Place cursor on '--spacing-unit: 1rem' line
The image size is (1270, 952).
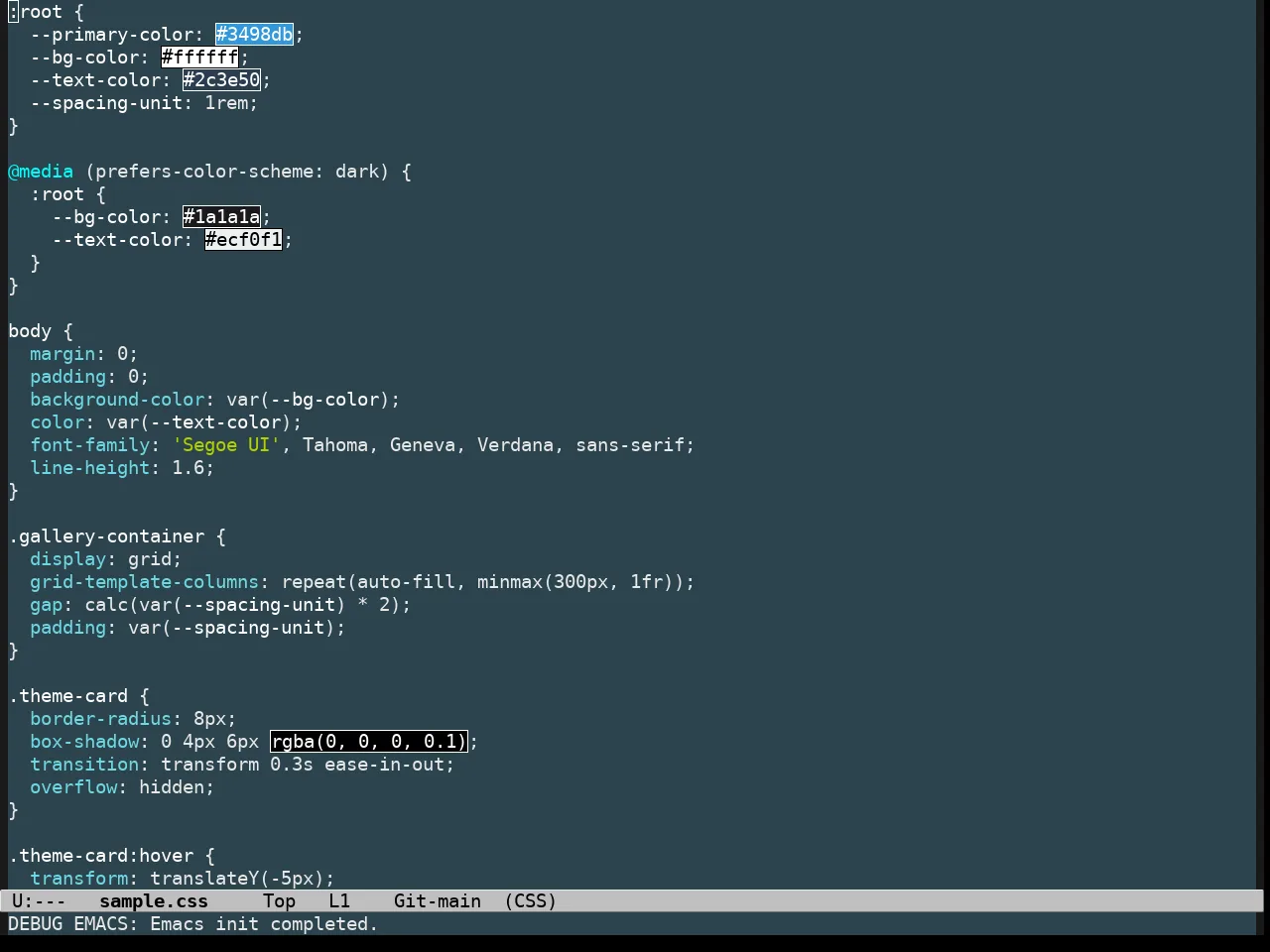click(x=144, y=103)
